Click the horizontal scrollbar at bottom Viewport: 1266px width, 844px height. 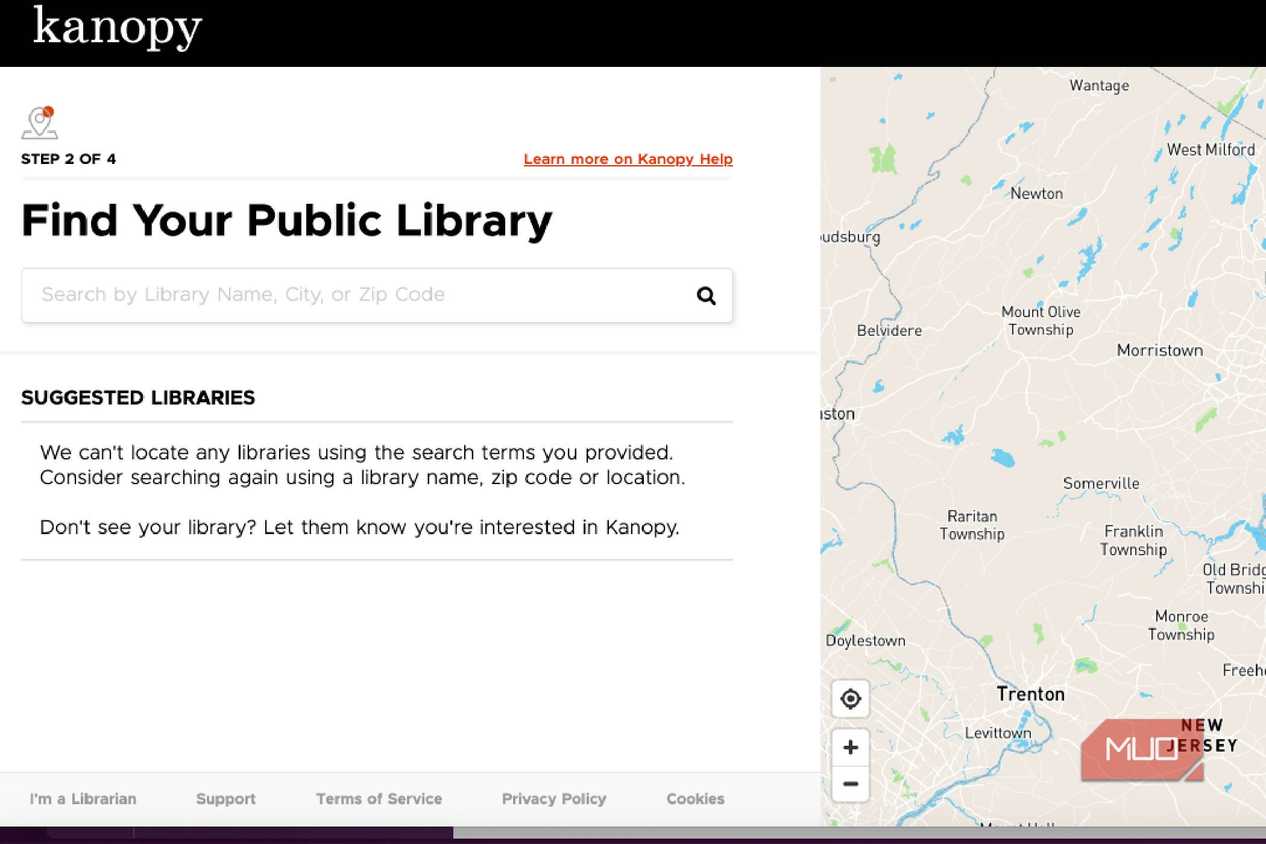pyautogui.click(x=860, y=832)
